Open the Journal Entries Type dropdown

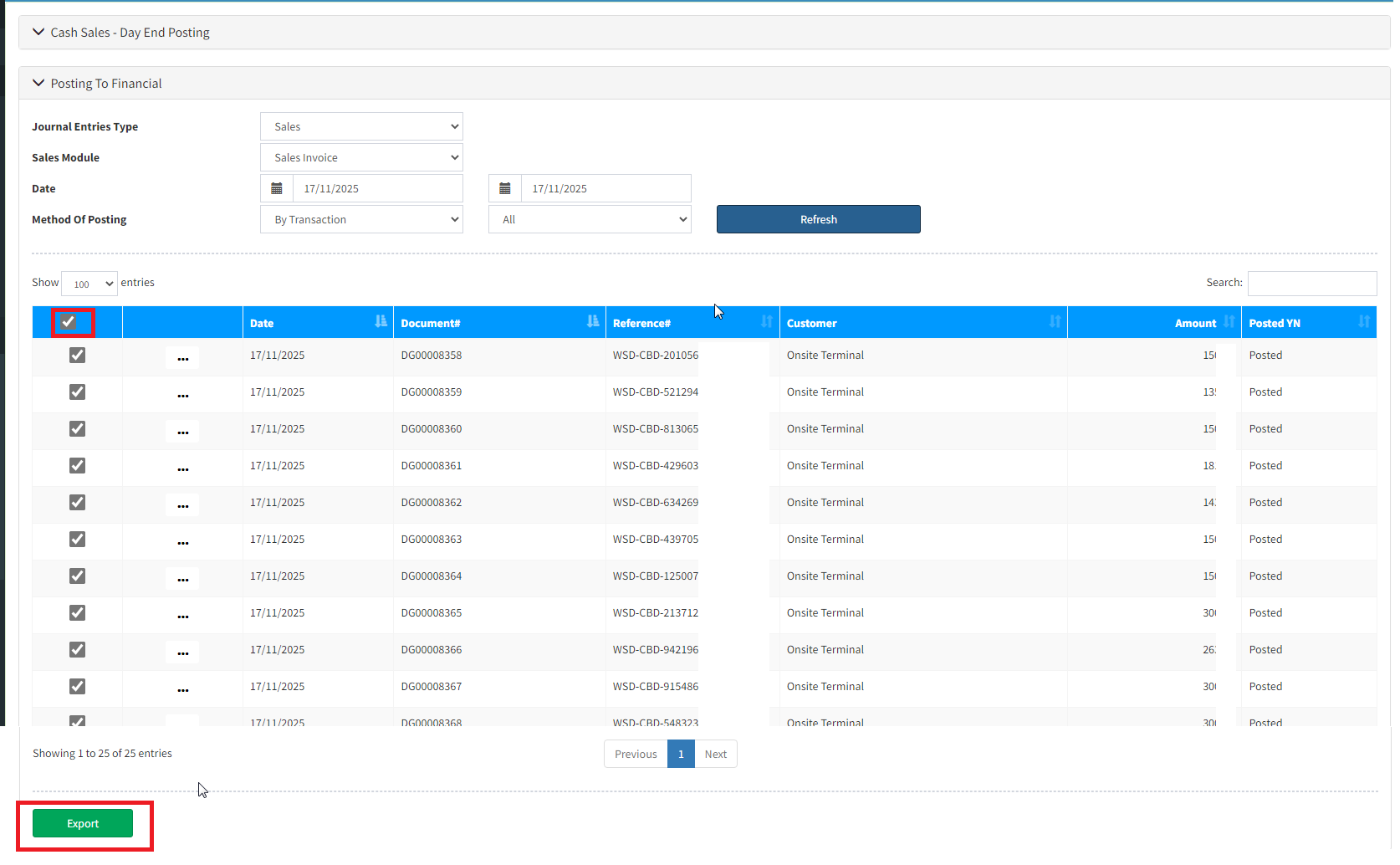(x=361, y=126)
